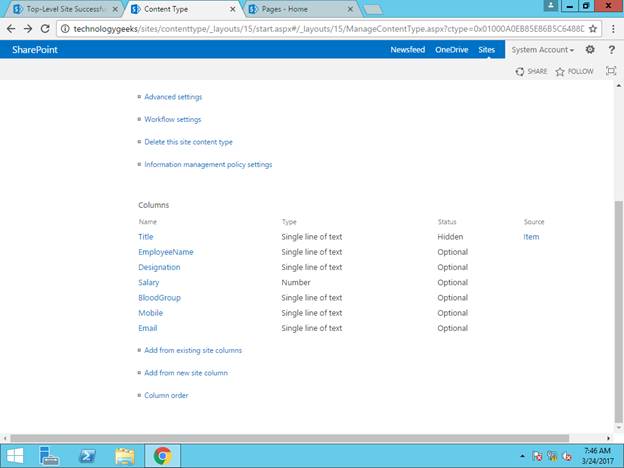The image size is (624, 468).
Task: Open Windows Start menu
Action: [x=15, y=456]
